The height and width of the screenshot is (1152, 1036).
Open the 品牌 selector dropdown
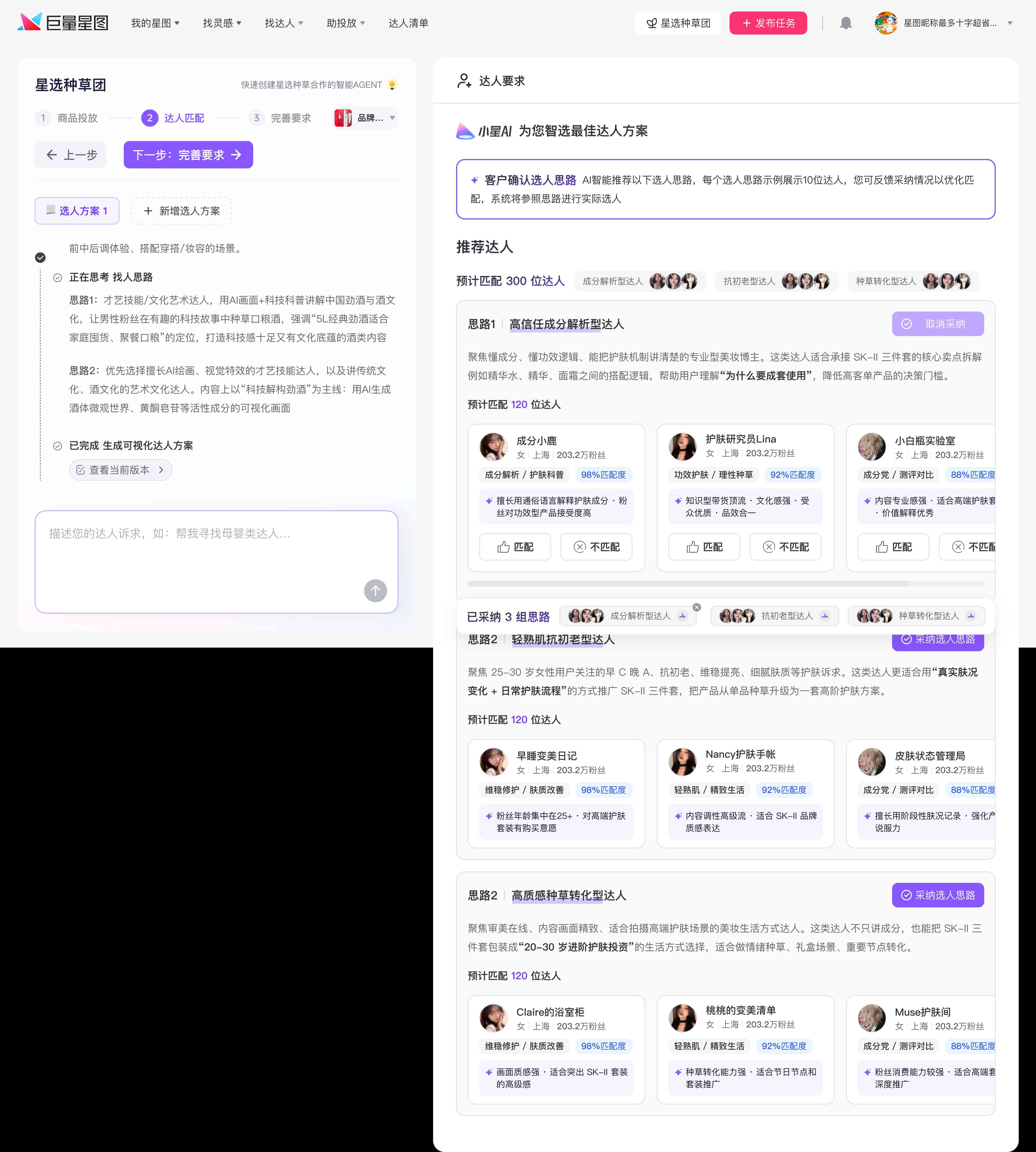pos(365,118)
